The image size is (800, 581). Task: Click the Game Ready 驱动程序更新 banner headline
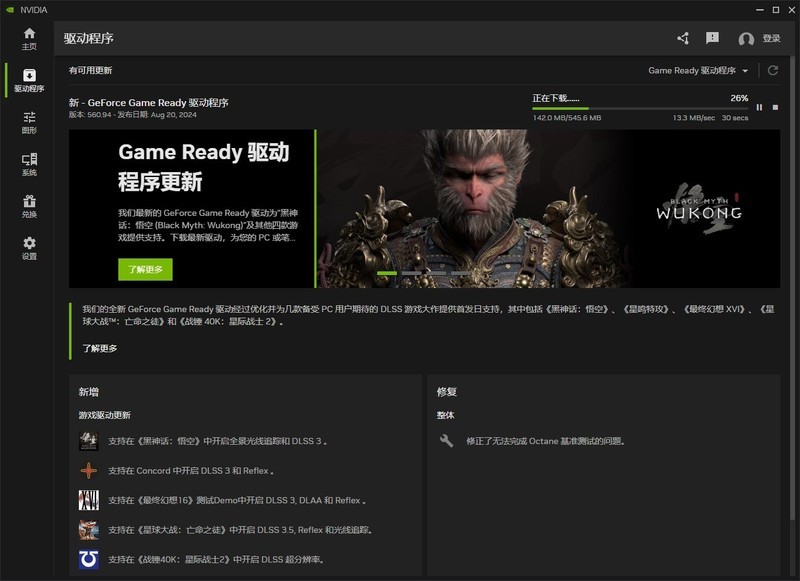(x=204, y=167)
